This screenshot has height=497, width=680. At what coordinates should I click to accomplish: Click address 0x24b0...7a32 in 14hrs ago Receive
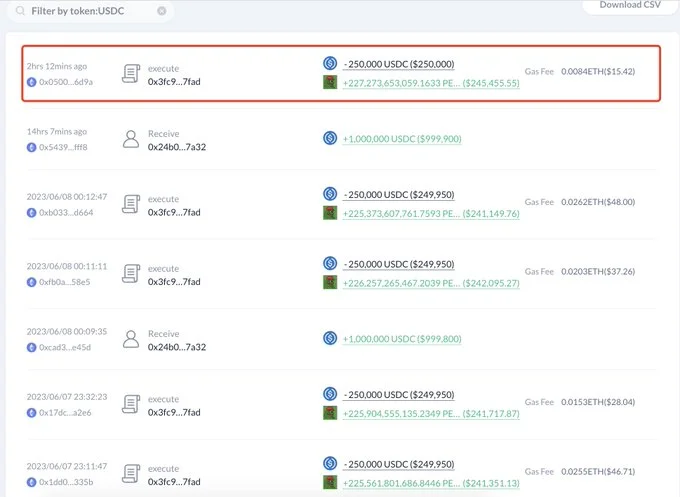tap(177, 147)
